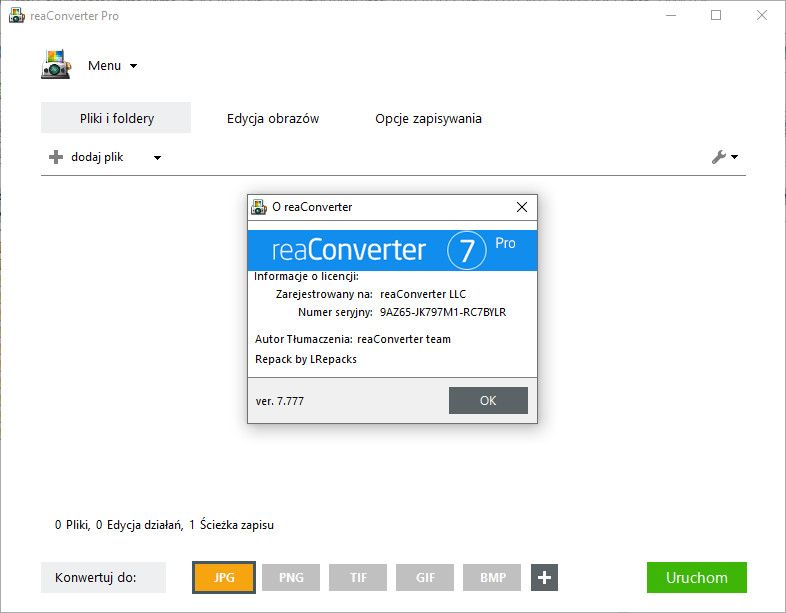The image size is (786, 613).
Task: Add another format with plus button
Action: click(x=544, y=577)
